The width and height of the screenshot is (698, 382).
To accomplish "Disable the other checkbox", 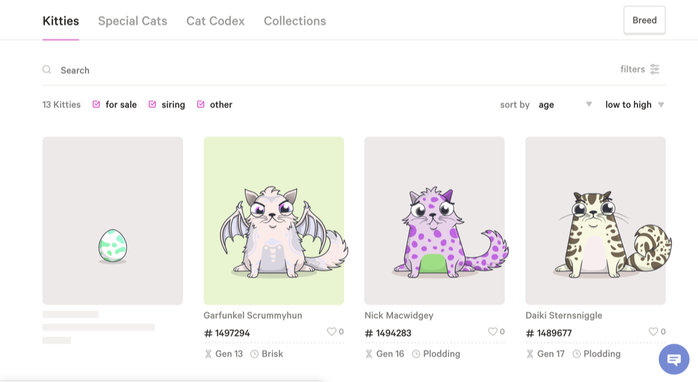I will [201, 104].
